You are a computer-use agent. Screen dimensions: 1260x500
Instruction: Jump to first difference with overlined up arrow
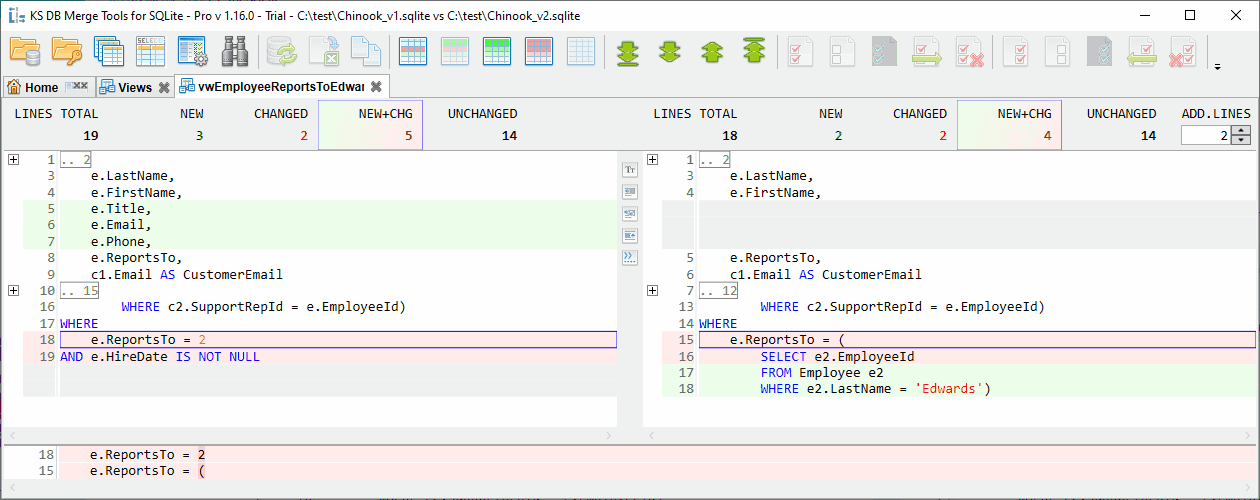(753, 51)
